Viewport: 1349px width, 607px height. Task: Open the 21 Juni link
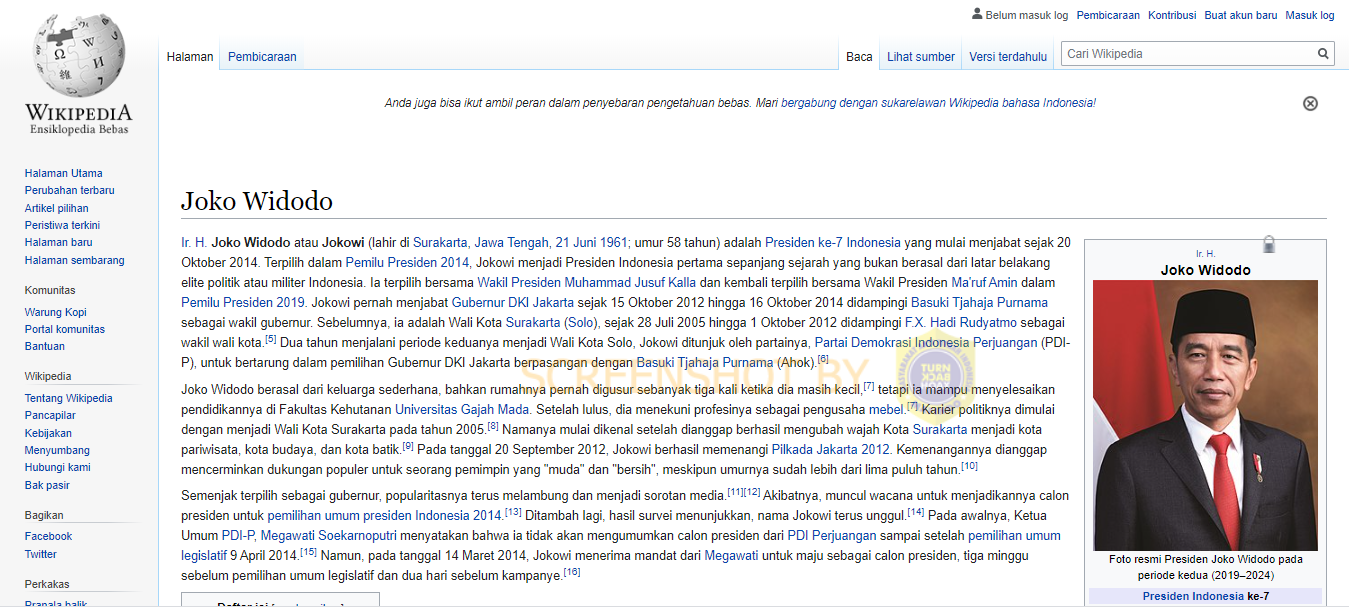click(577, 242)
